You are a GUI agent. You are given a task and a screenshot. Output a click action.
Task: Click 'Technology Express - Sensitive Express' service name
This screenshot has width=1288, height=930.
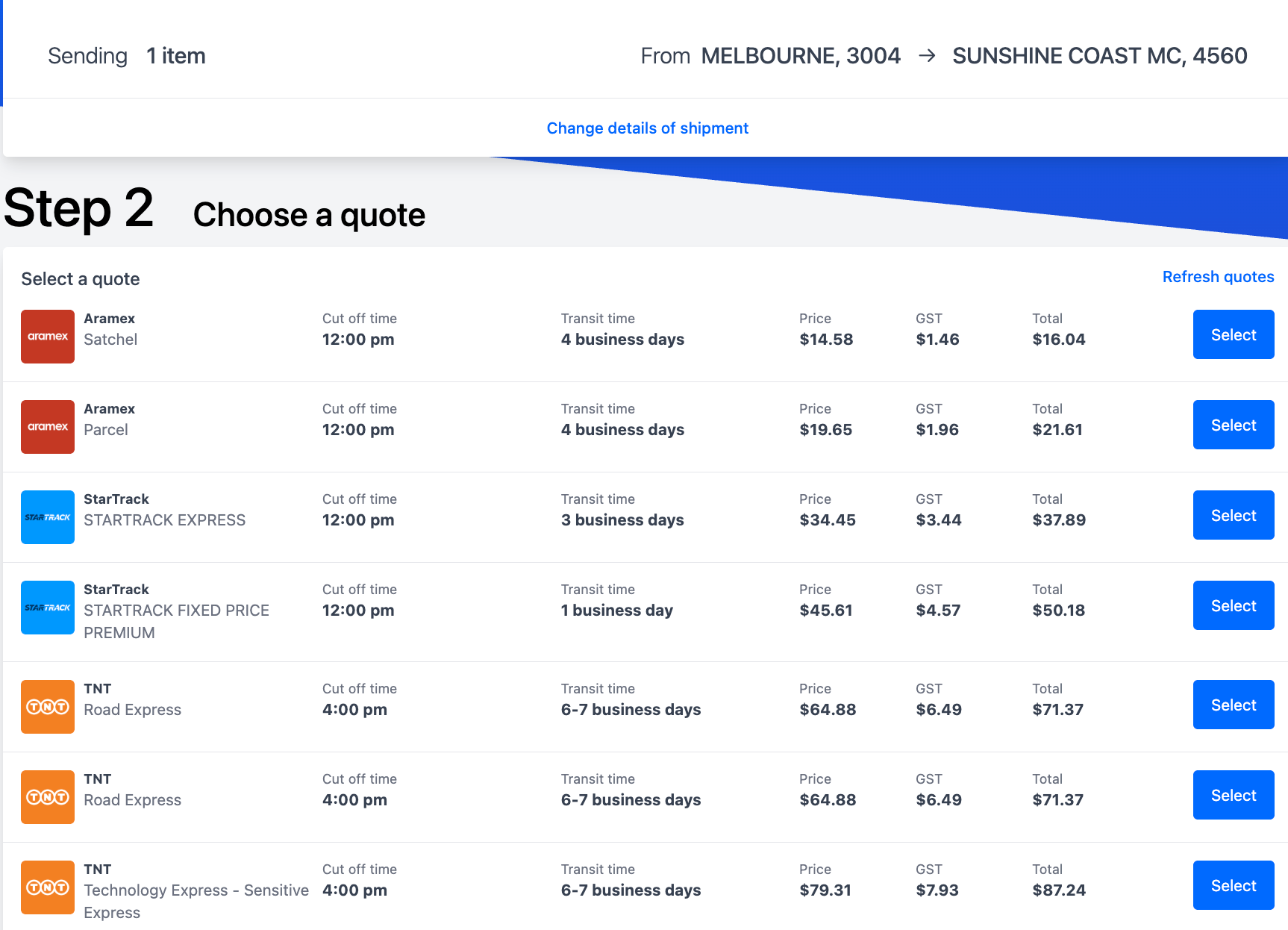(x=196, y=902)
